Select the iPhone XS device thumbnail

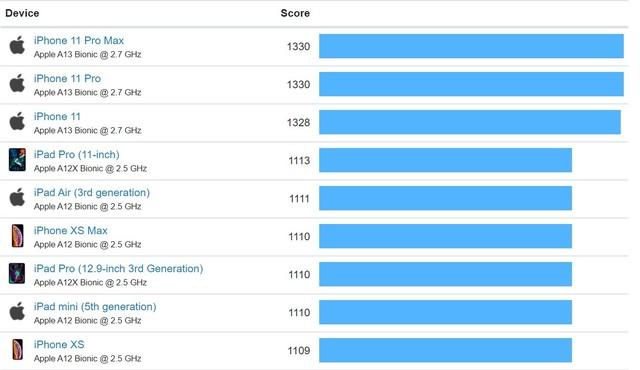(18, 350)
